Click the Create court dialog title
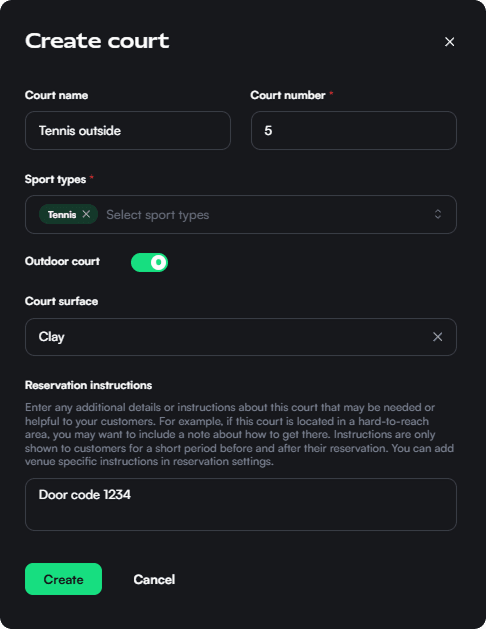 click(97, 41)
